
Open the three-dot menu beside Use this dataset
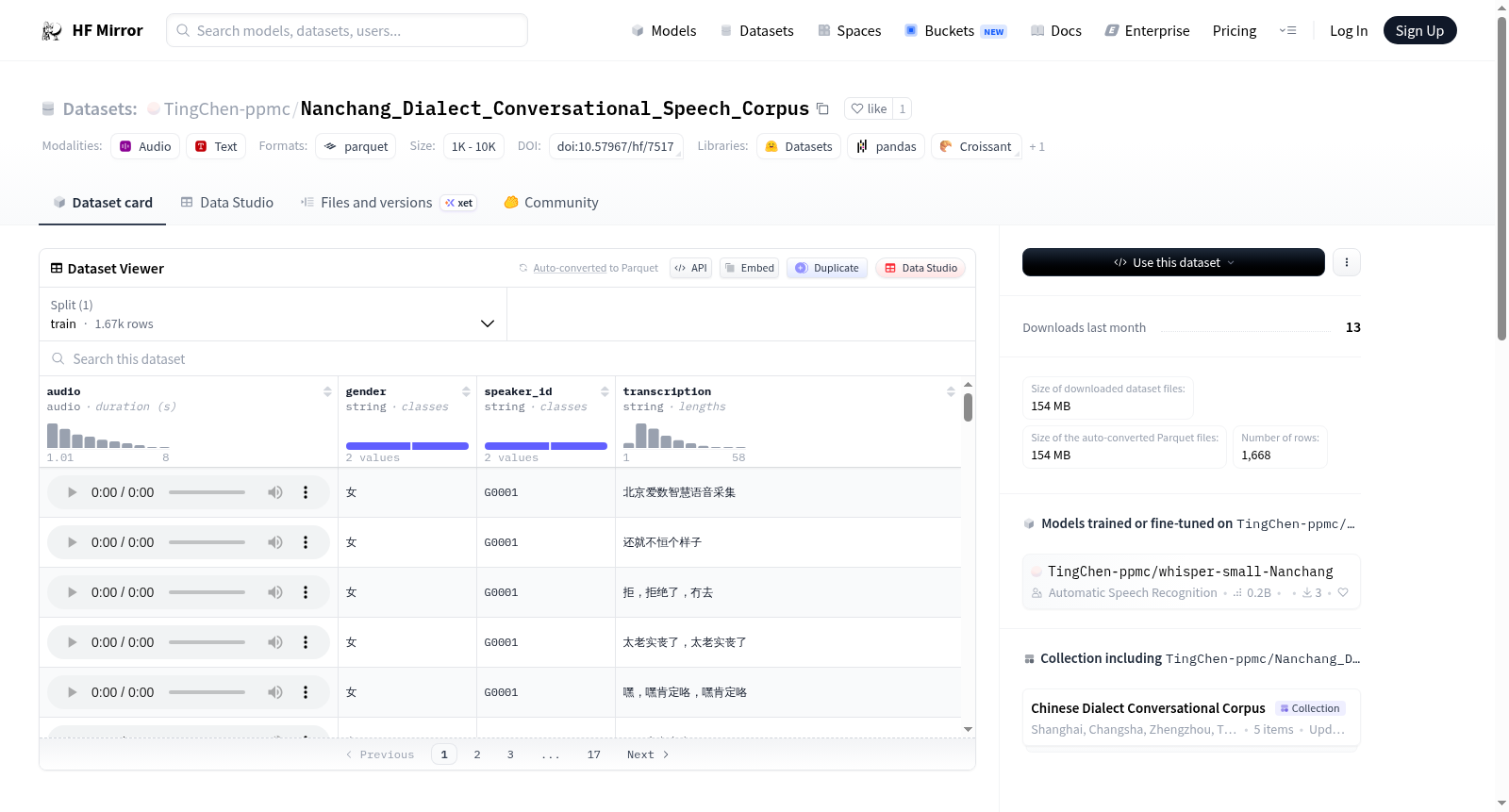tap(1347, 262)
